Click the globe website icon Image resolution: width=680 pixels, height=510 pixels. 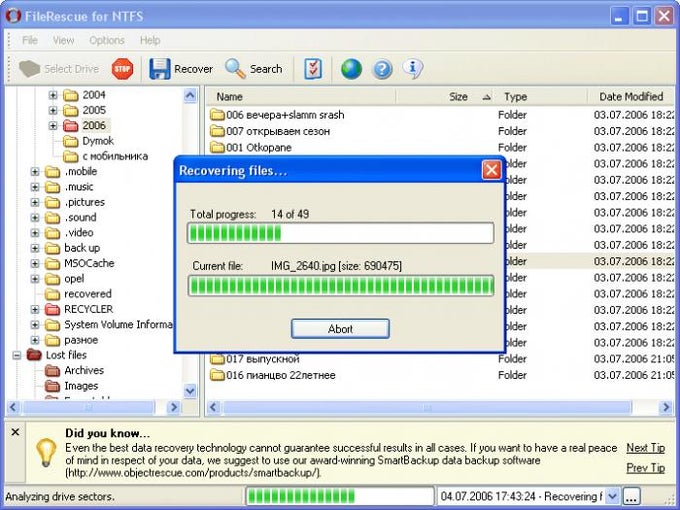pyautogui.click(x=351, y=69)
